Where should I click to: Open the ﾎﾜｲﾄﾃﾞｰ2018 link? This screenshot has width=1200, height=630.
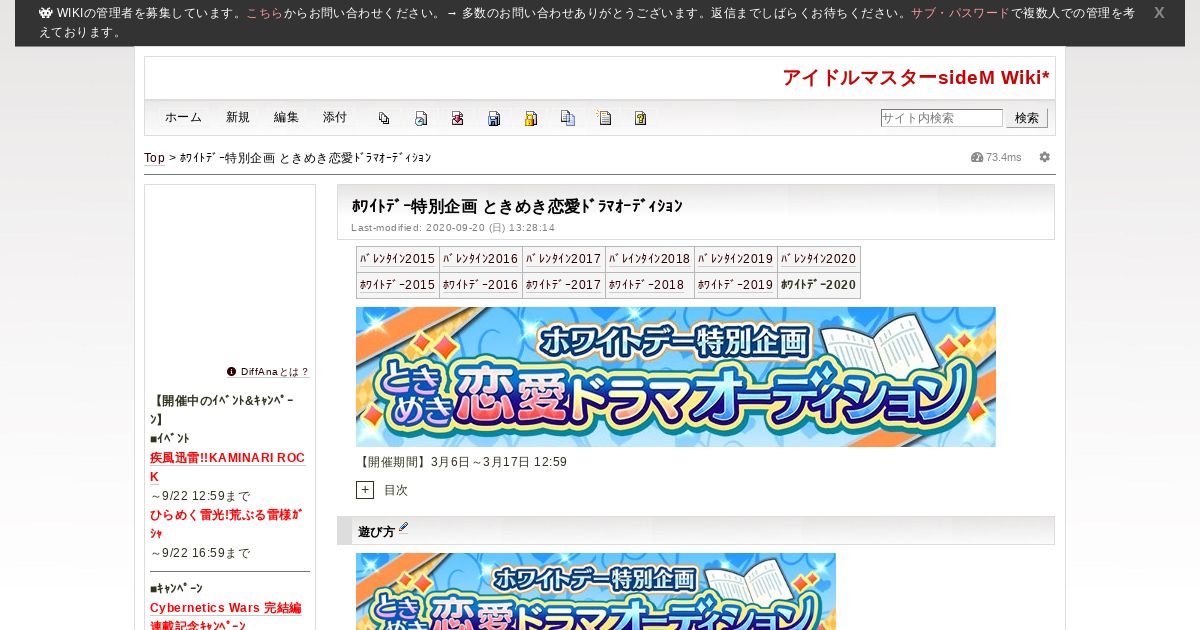click(646, 285)
